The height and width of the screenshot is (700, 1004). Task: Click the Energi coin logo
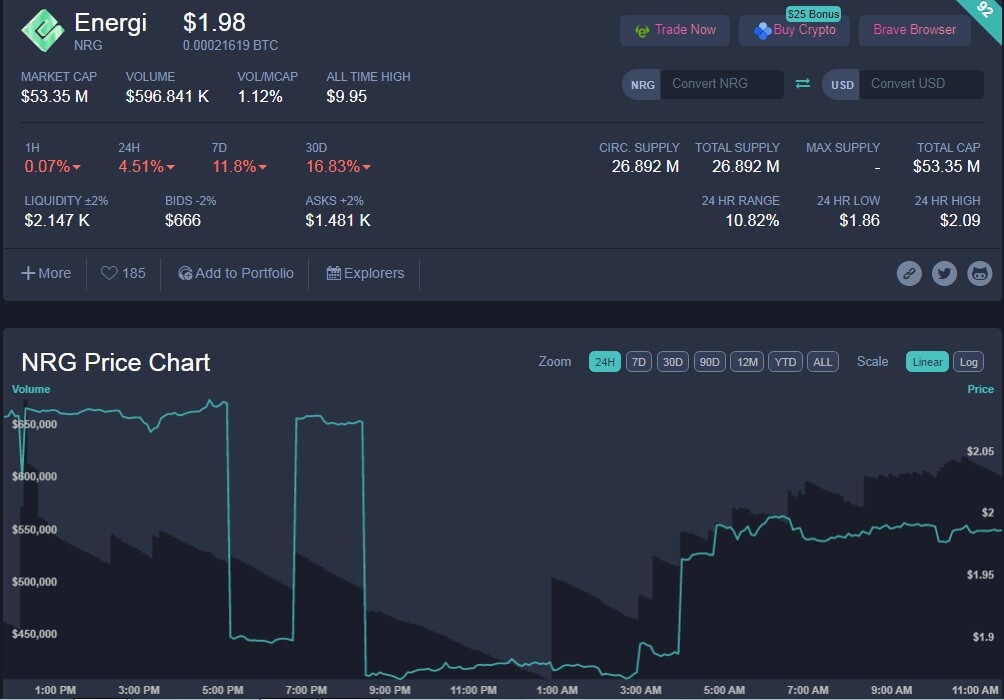(x=43, y=30)
